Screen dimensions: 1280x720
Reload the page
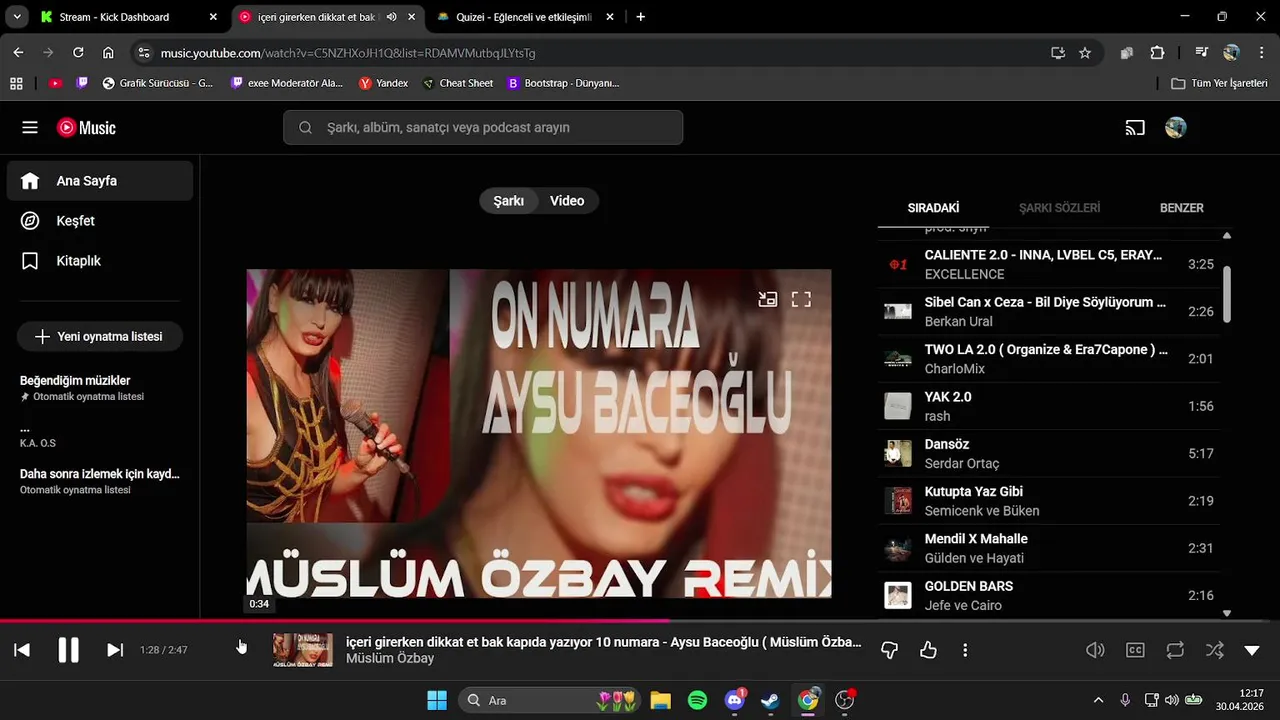pyautogui.click(x=78, y=53)
